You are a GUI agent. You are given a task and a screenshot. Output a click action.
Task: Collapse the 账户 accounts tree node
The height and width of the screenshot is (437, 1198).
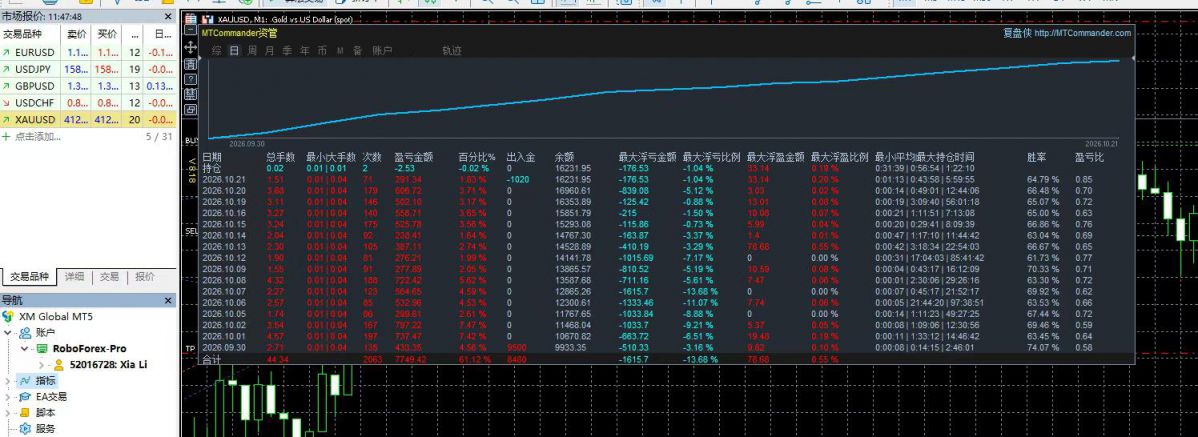(8, 332)
